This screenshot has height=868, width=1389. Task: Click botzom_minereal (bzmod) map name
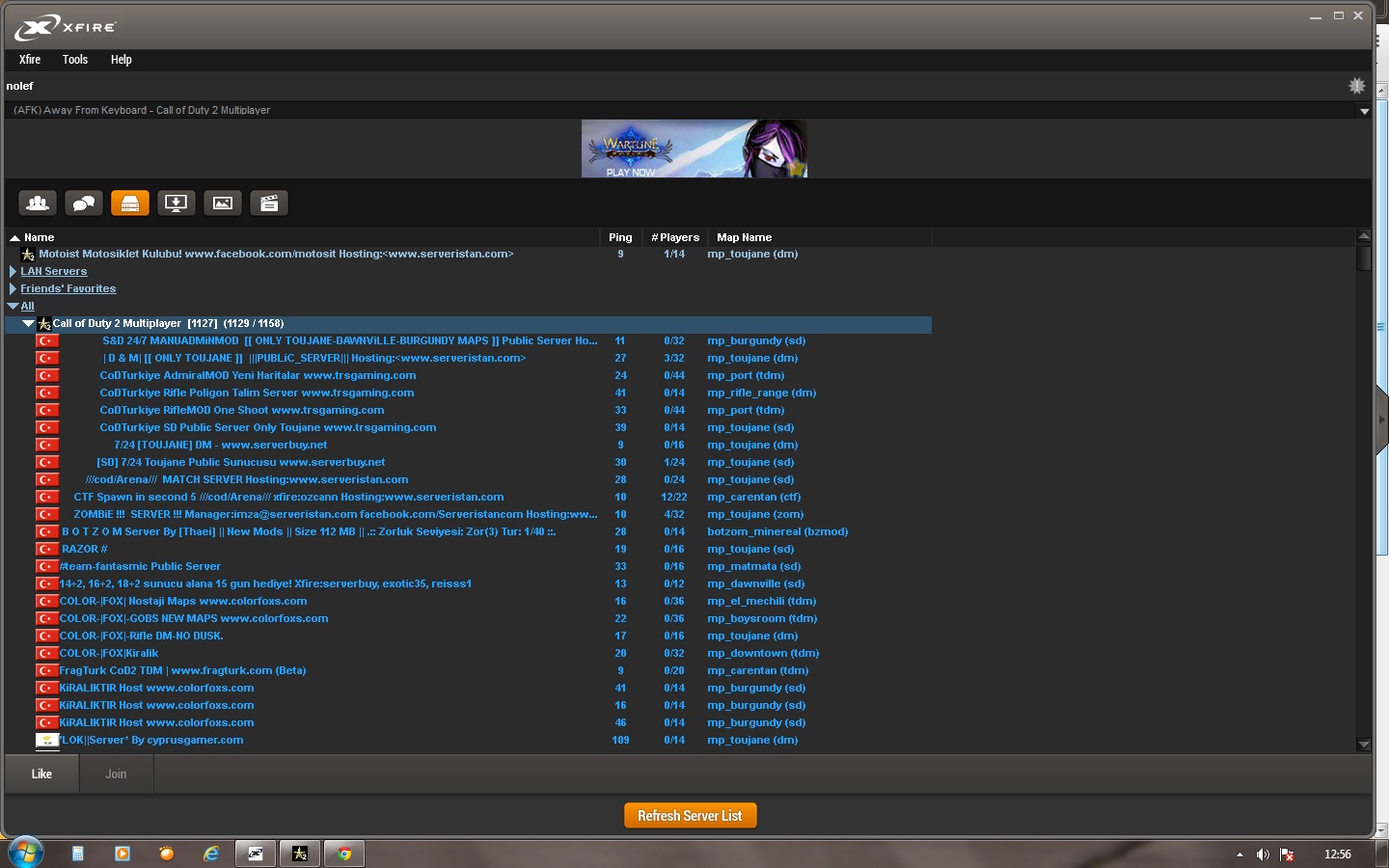tap(777, 532)
